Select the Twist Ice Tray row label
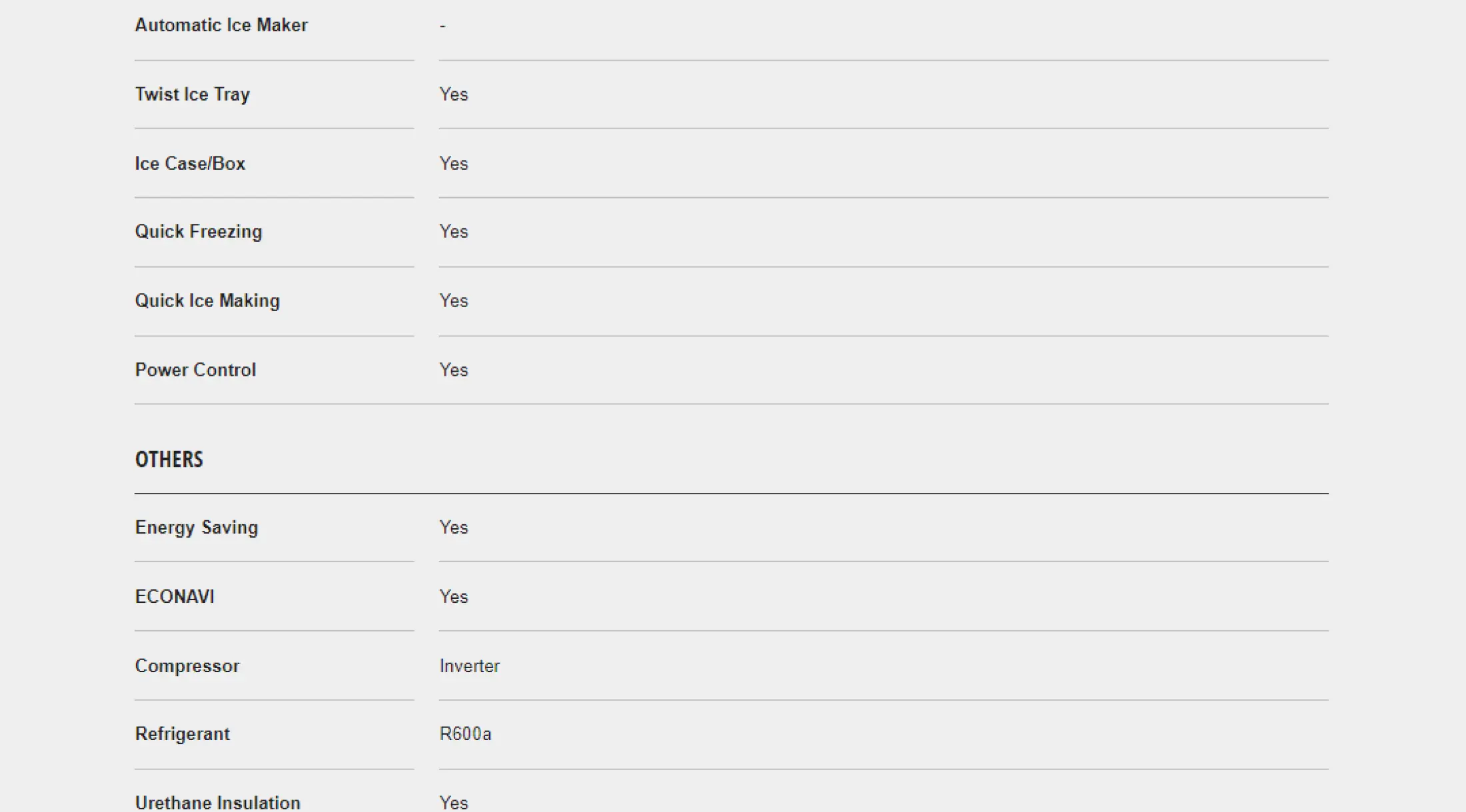The height and width of the screenshot is (812, 1466). point(193,95)
